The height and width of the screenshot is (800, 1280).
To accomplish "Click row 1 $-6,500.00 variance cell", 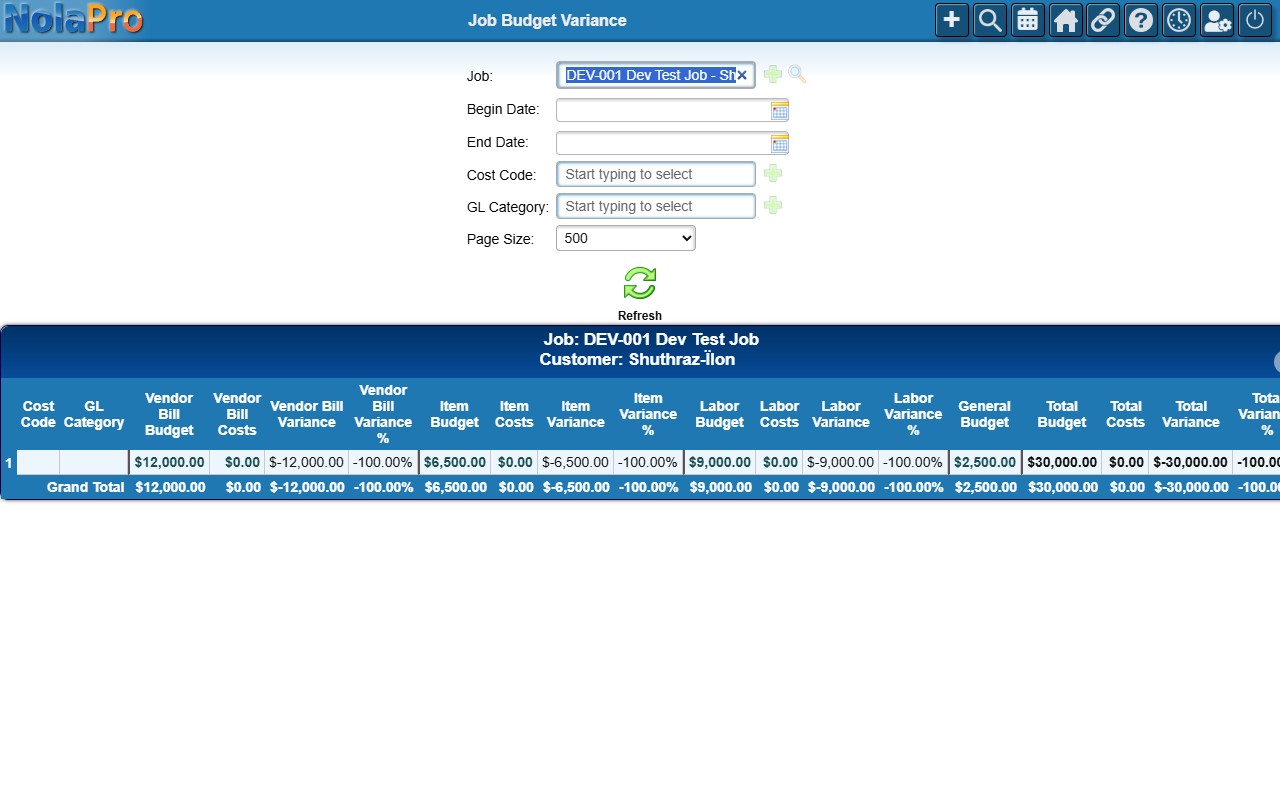I will (576, 463).
